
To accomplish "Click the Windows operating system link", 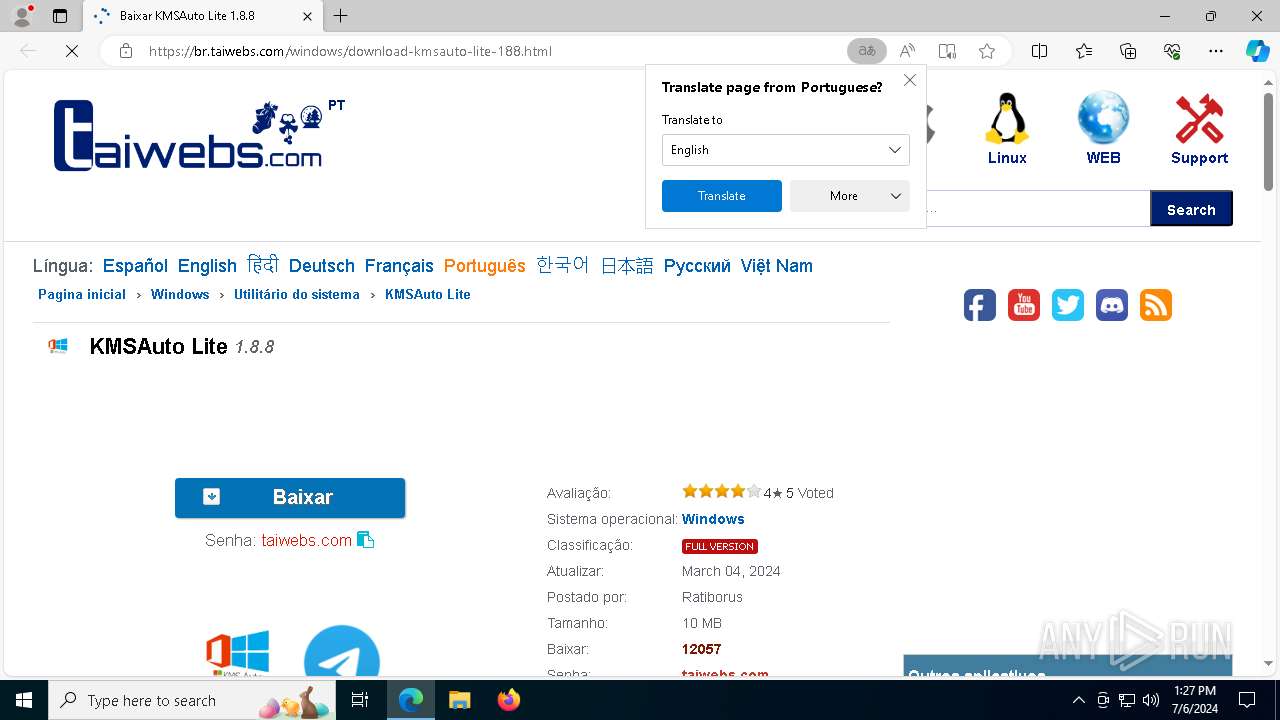I will tap(713, 519).
